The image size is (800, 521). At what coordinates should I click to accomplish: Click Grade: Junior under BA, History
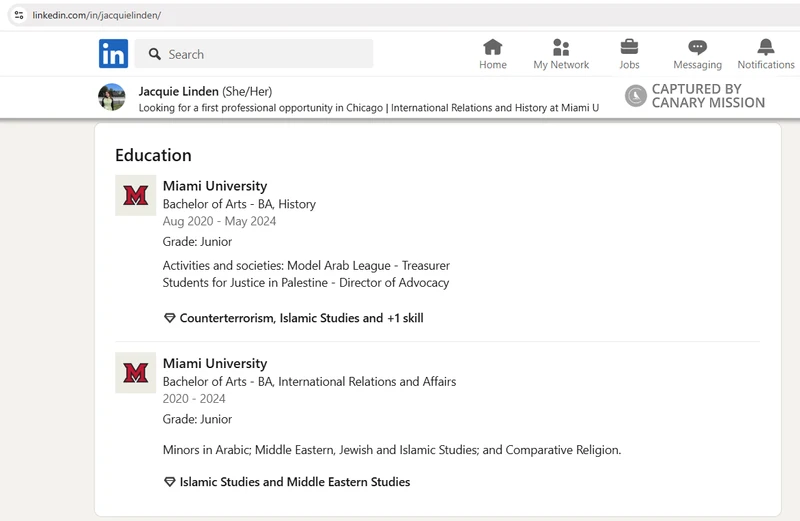click(197, 241)
